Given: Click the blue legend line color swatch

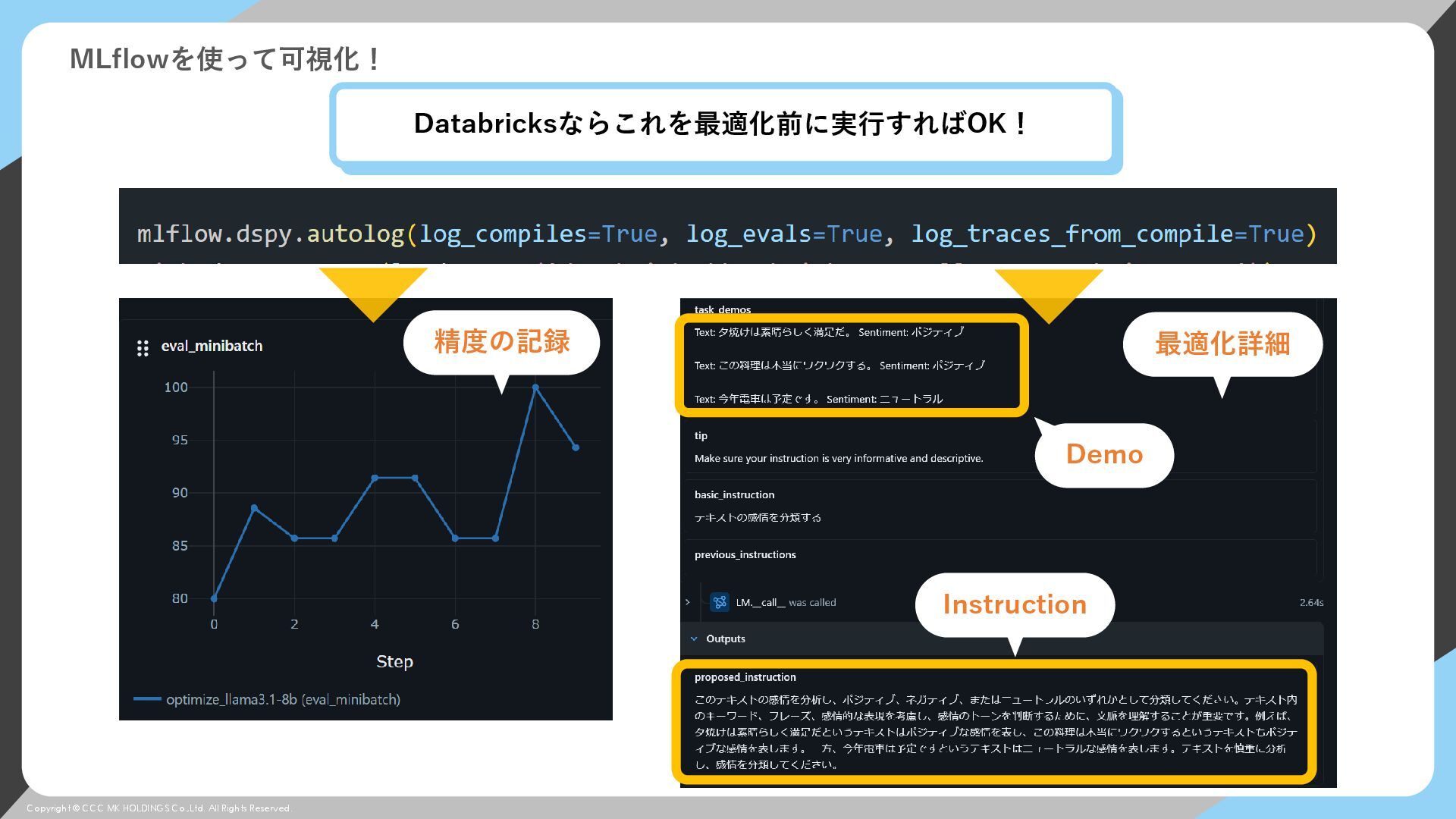Looking at the screenshot, I should 147,699.
